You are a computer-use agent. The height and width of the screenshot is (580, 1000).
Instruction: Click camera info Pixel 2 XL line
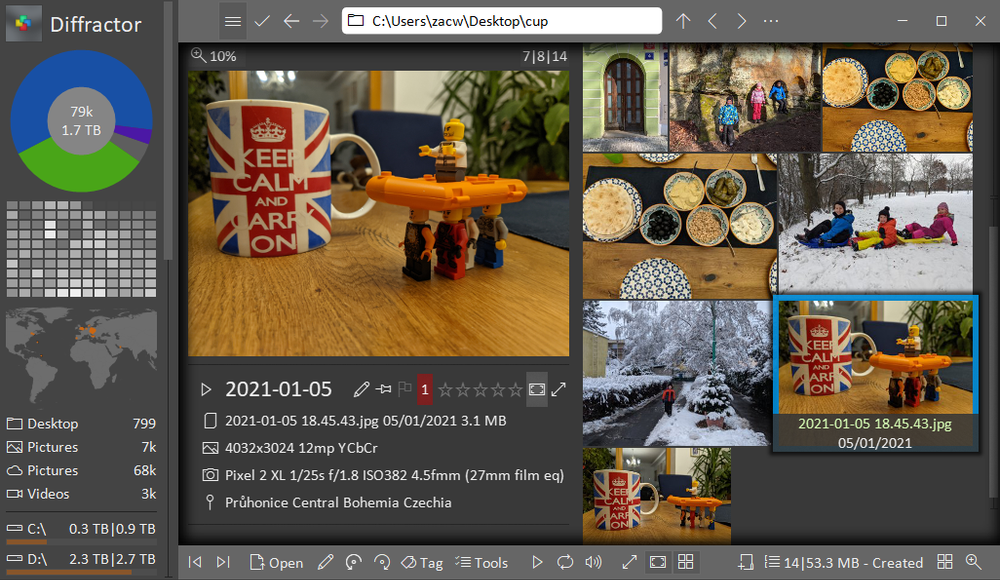pyautogui.click(x=394, y=475)
